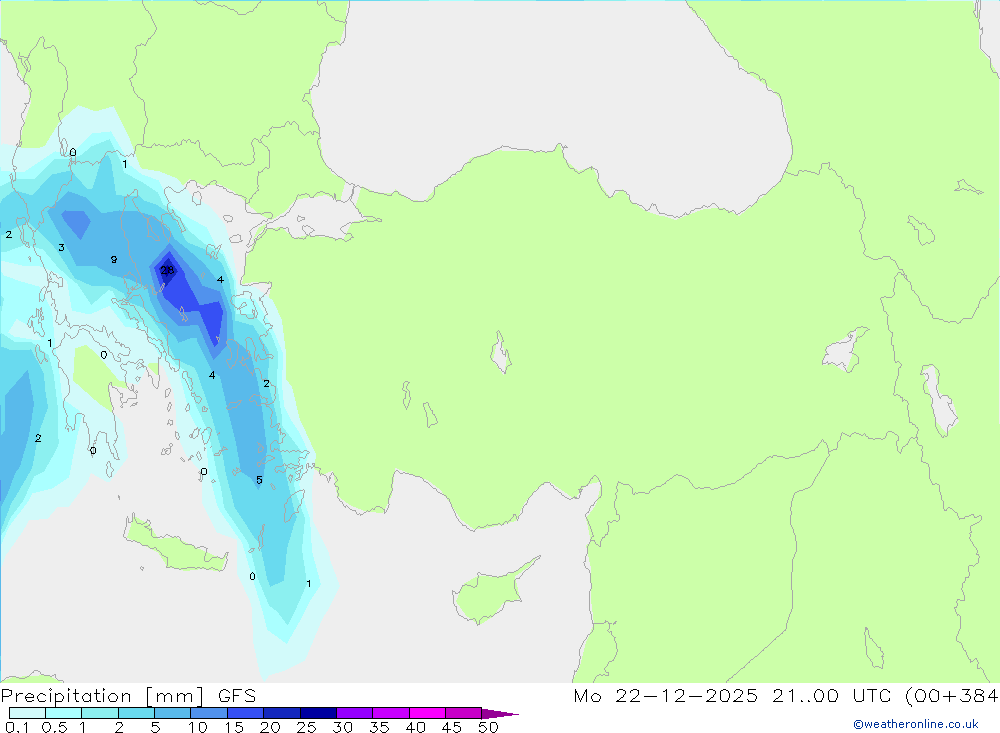
Task: Click the 15–20 mm blue legend segment
Action: point(246,713)
